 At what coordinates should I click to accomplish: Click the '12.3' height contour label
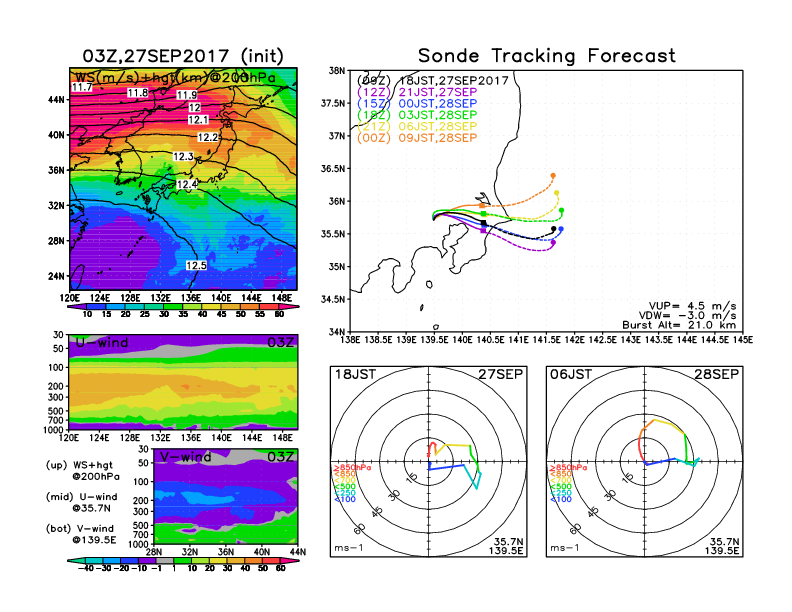pyautogui.click(x=183, y=157)
